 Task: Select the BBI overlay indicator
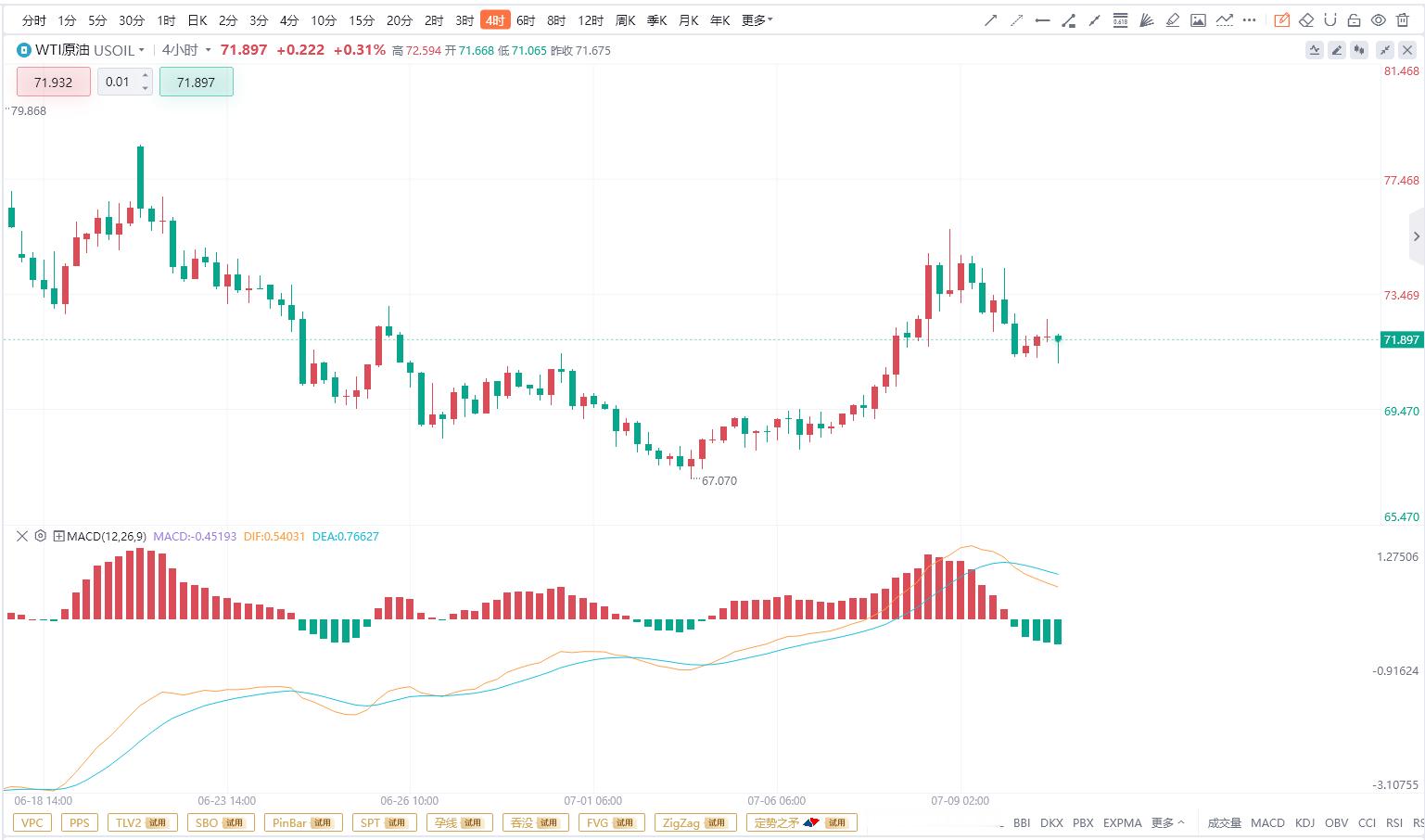(x=1022, y=822)
